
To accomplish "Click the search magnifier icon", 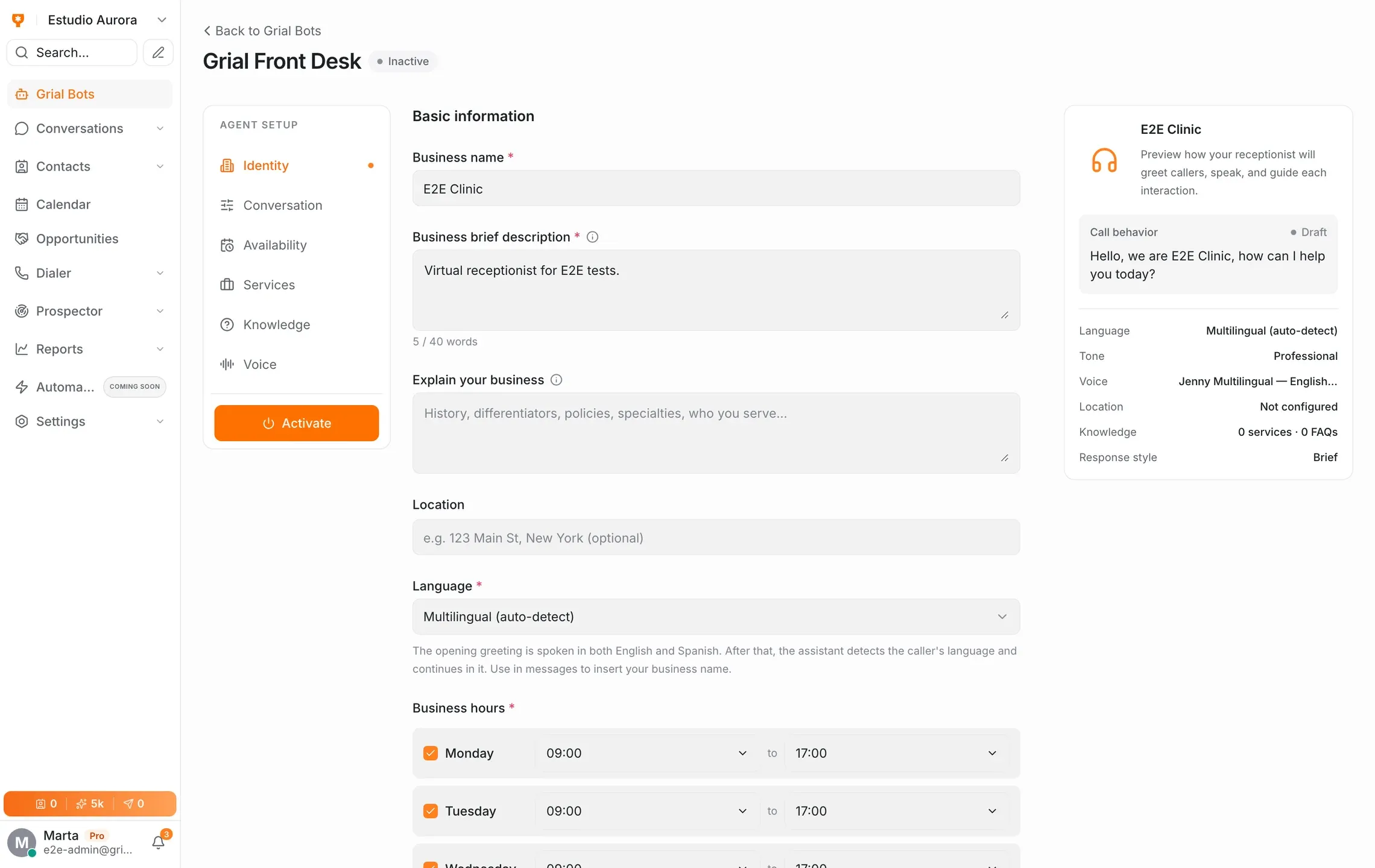I will point(22,52).
